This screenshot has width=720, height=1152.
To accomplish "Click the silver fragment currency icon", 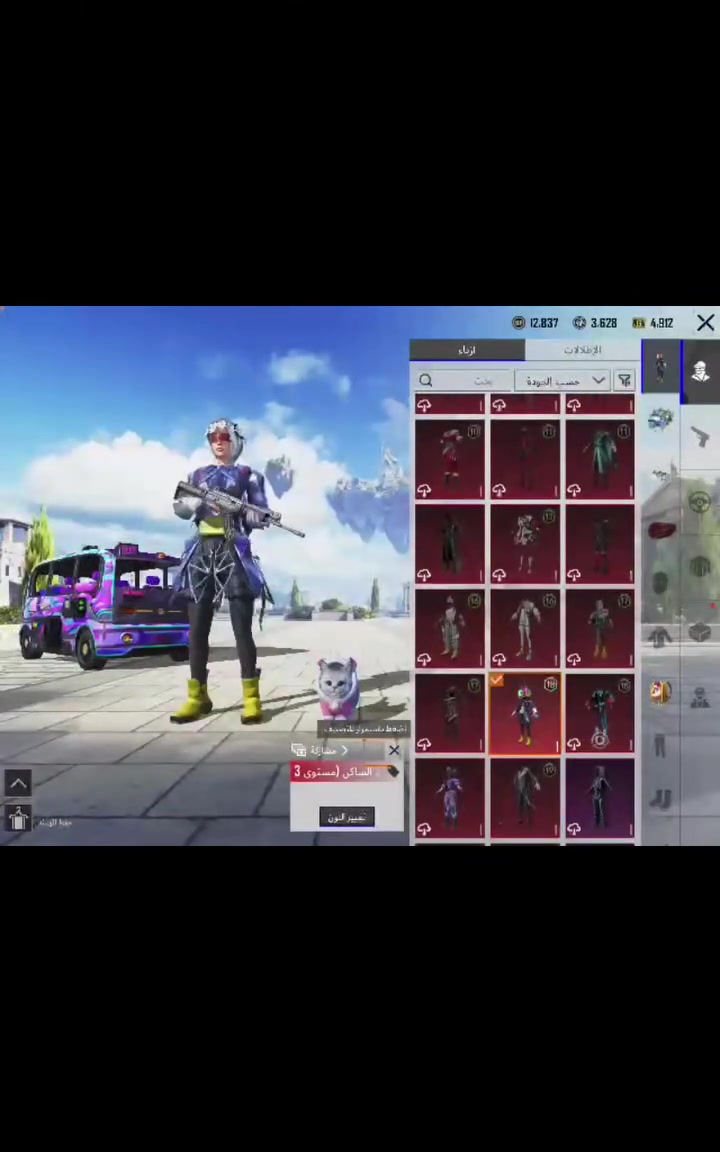I will pos(580,323).
